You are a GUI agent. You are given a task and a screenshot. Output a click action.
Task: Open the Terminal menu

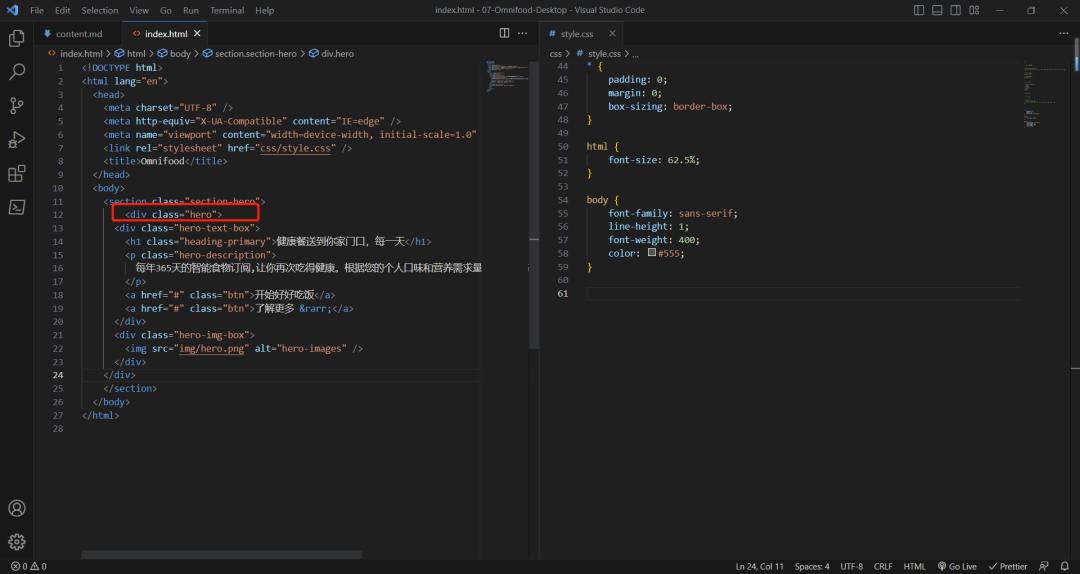point(226,10)
